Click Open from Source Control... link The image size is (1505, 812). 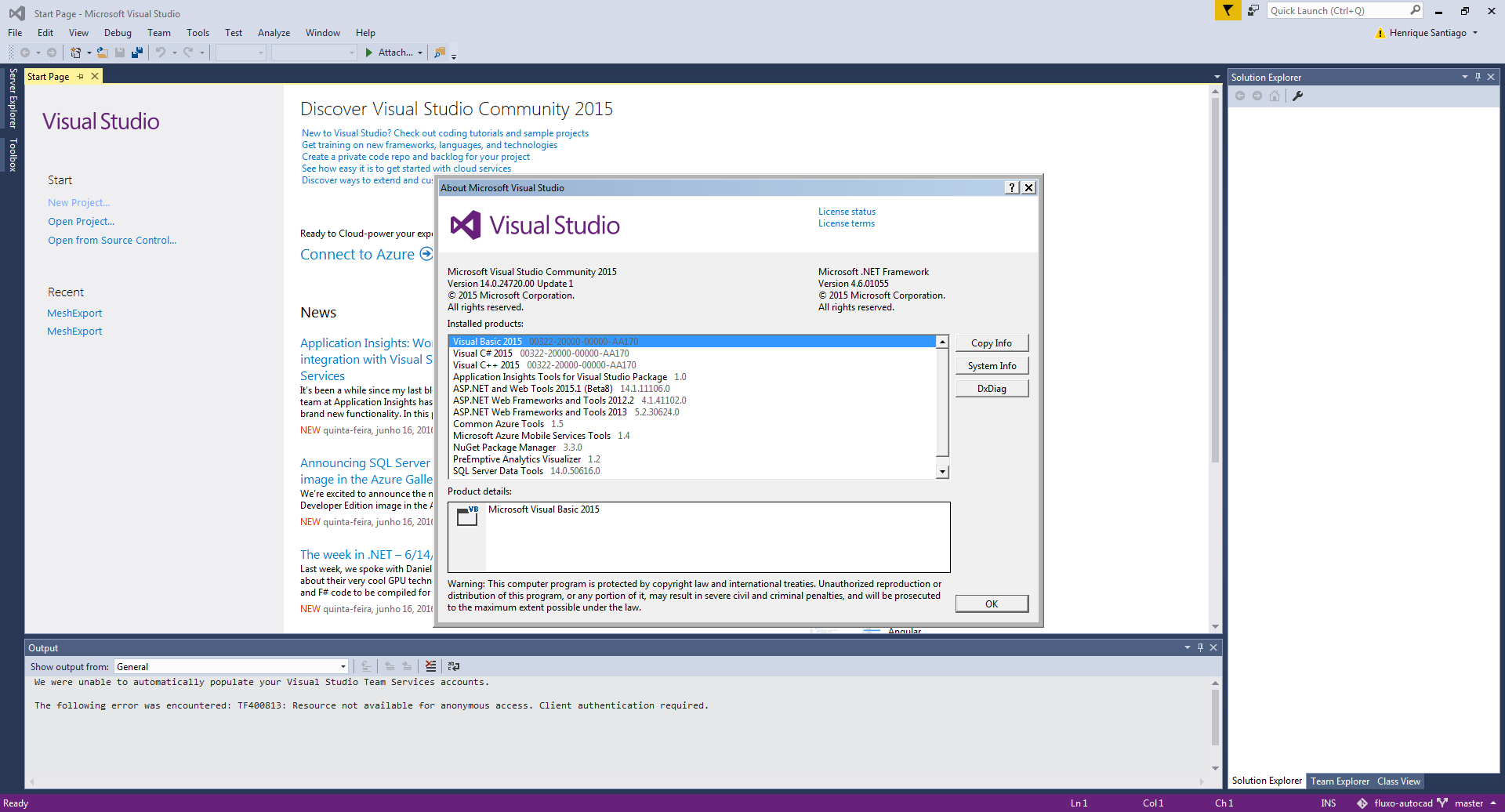pyautogui.click(x=112, y=241)
